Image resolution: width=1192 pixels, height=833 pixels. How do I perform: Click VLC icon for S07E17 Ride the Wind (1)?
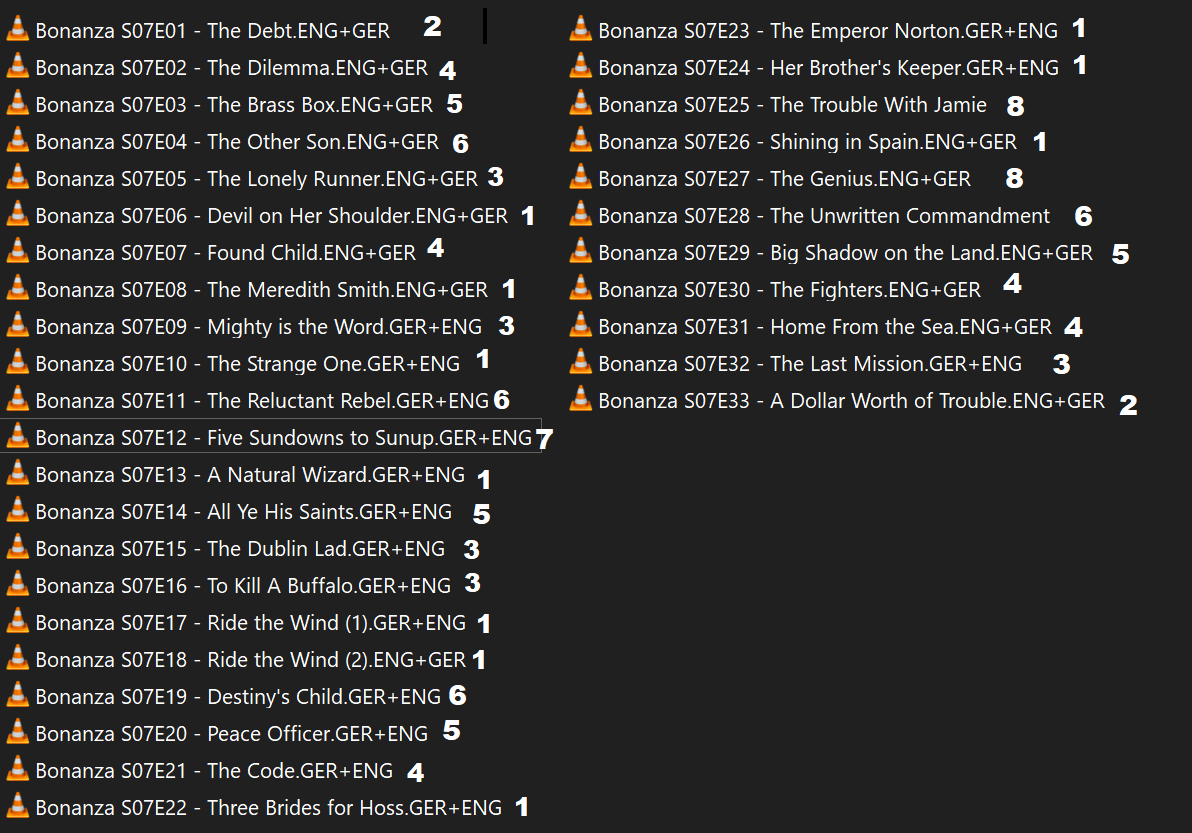[17, 622]
